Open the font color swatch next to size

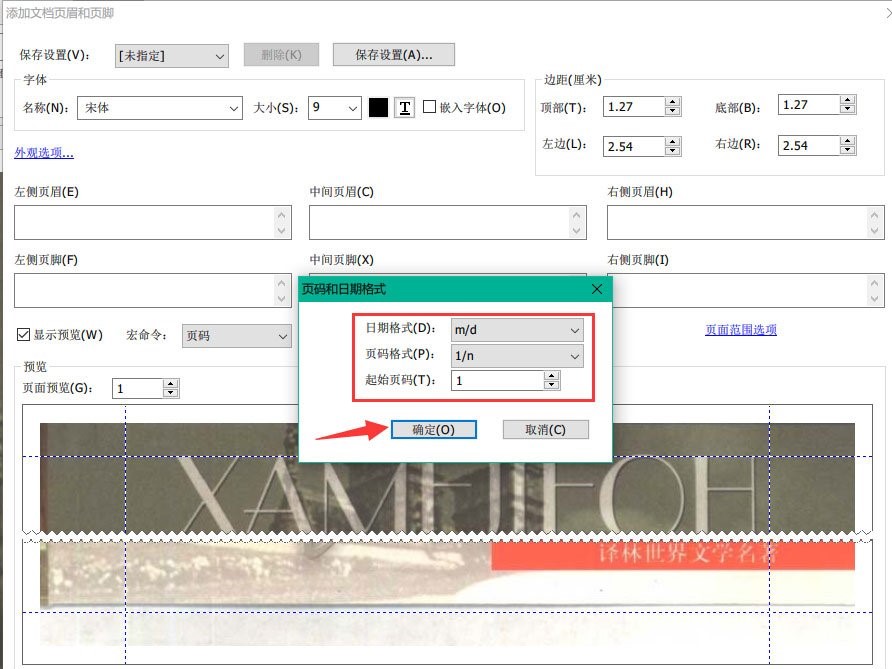(378, 107)
